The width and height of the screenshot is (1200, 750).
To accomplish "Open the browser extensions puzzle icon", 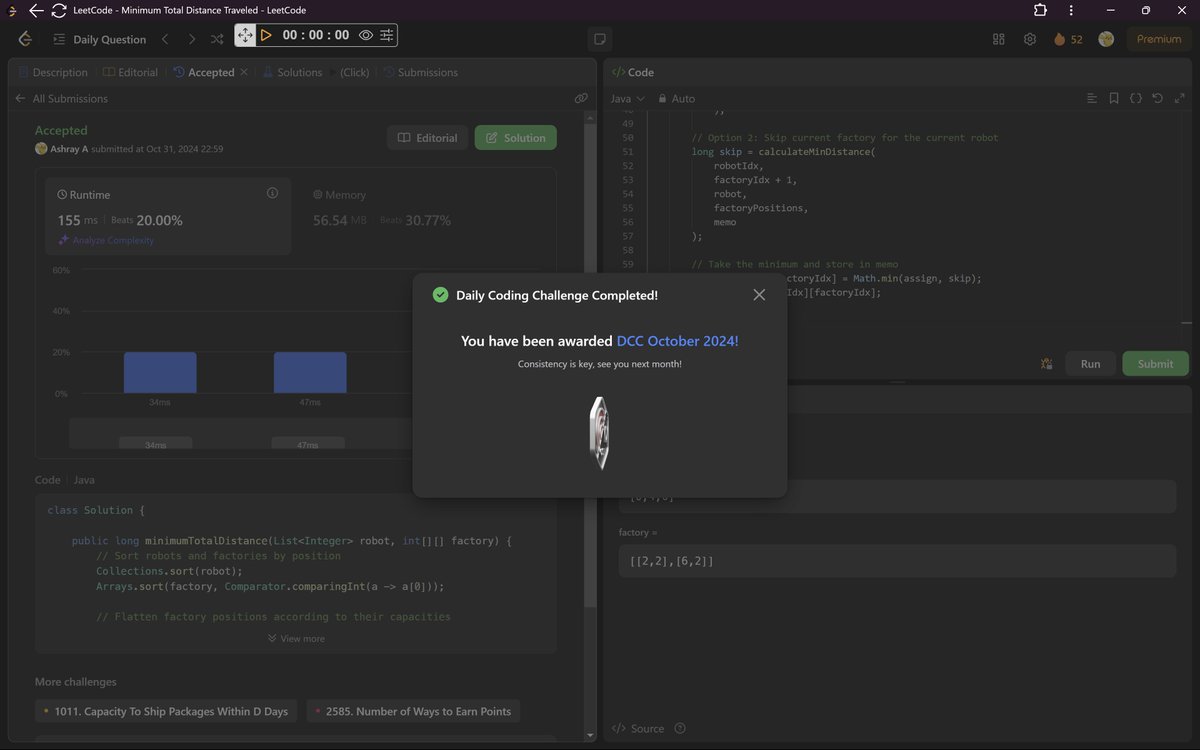I will [1041, 10].
